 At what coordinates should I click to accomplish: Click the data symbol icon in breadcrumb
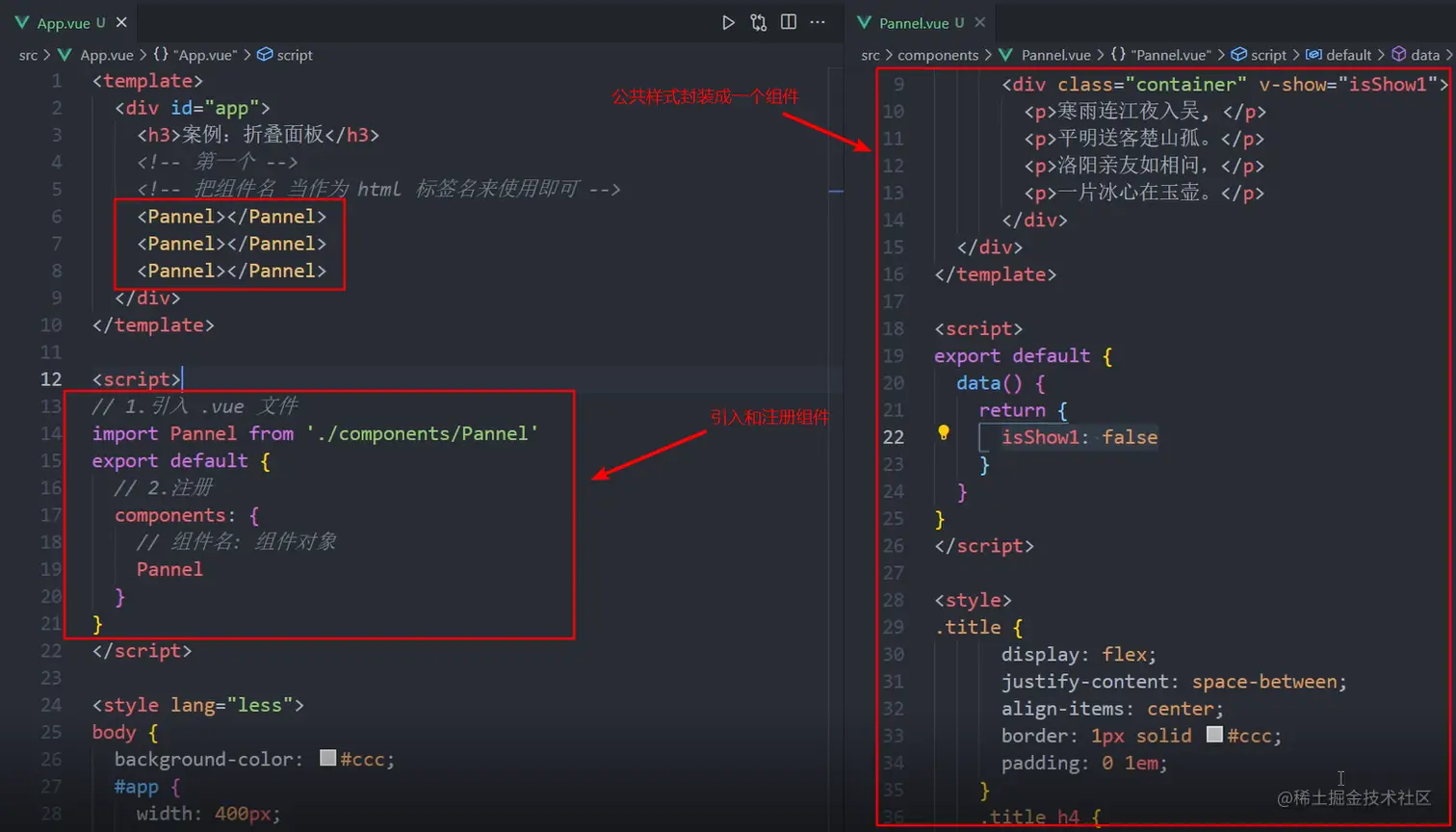pos(1399,55)
